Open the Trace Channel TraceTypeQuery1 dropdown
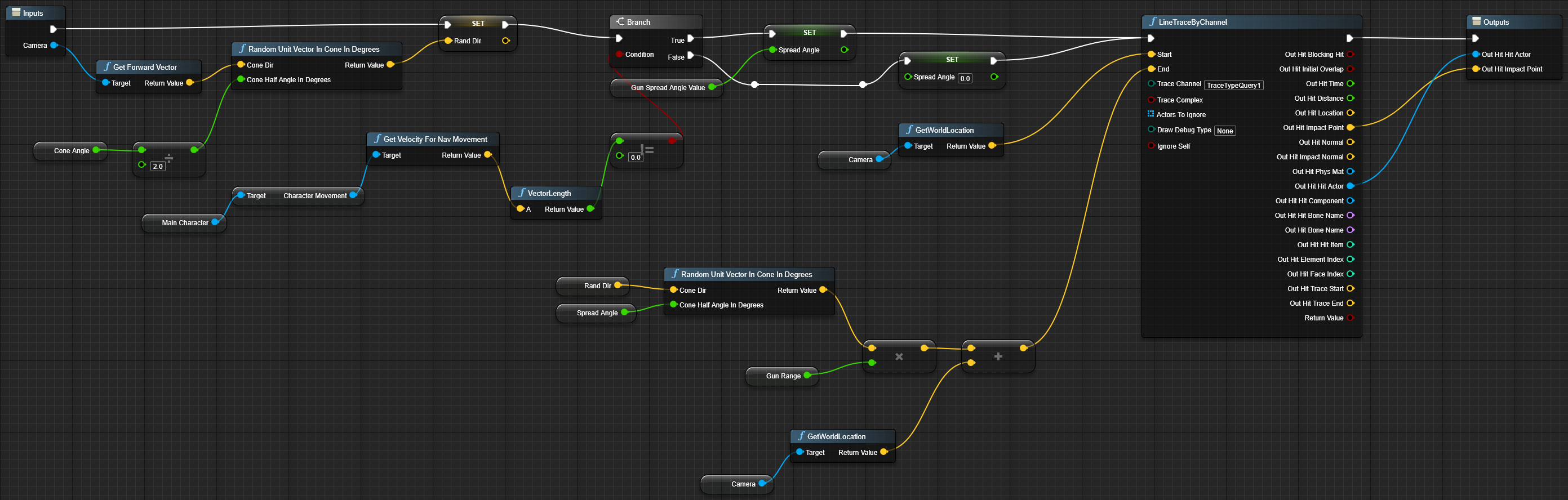The width and height of the screenshot is (1568, 500). tap(1233, 85)
